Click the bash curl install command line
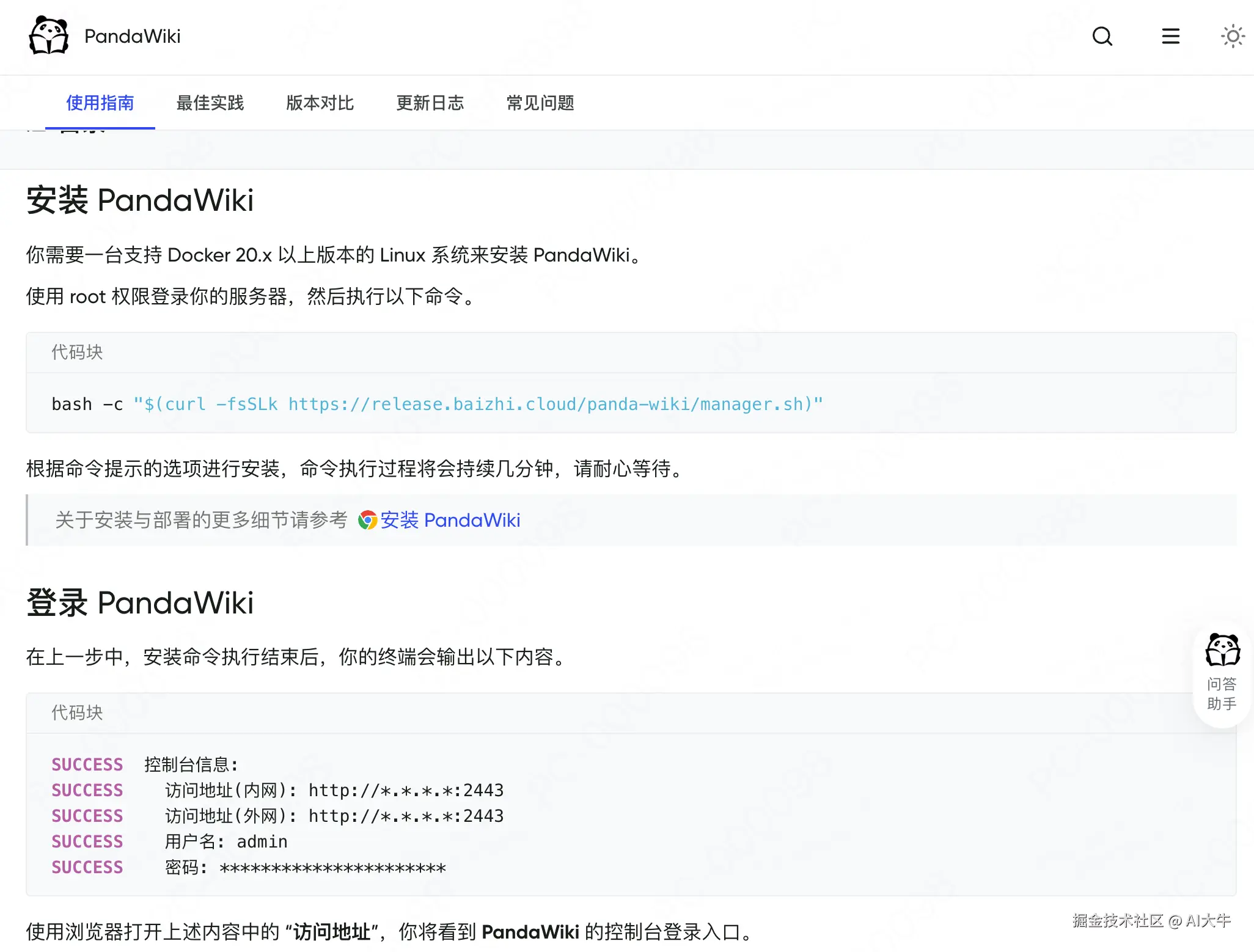This screenshot has width=1254, height=952. click(437, 404)
